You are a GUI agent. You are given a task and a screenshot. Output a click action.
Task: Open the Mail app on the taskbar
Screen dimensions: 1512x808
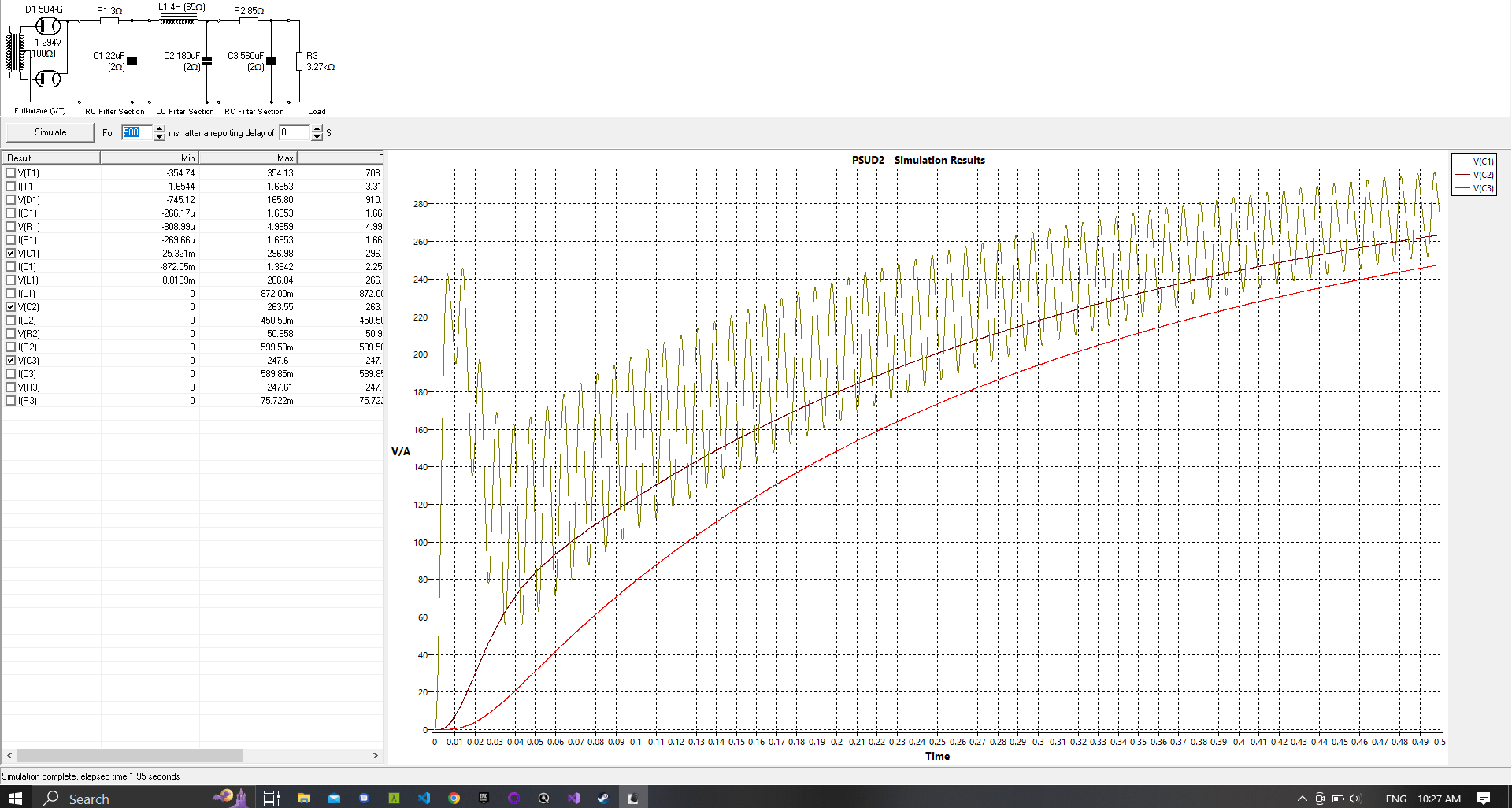pyautogui.click(x=334, y=798)
